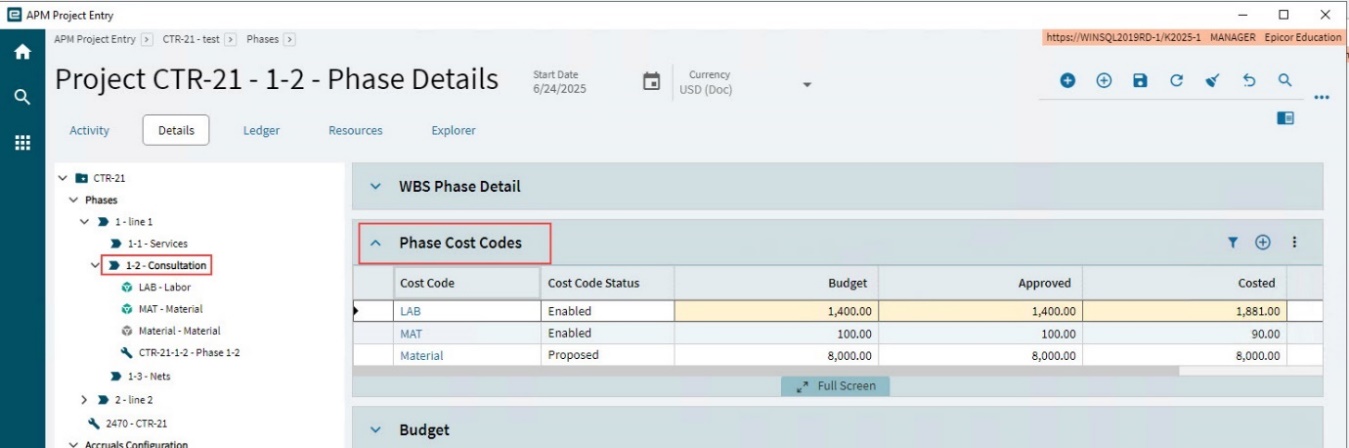Switch to the Activity tab

(90, 130)
